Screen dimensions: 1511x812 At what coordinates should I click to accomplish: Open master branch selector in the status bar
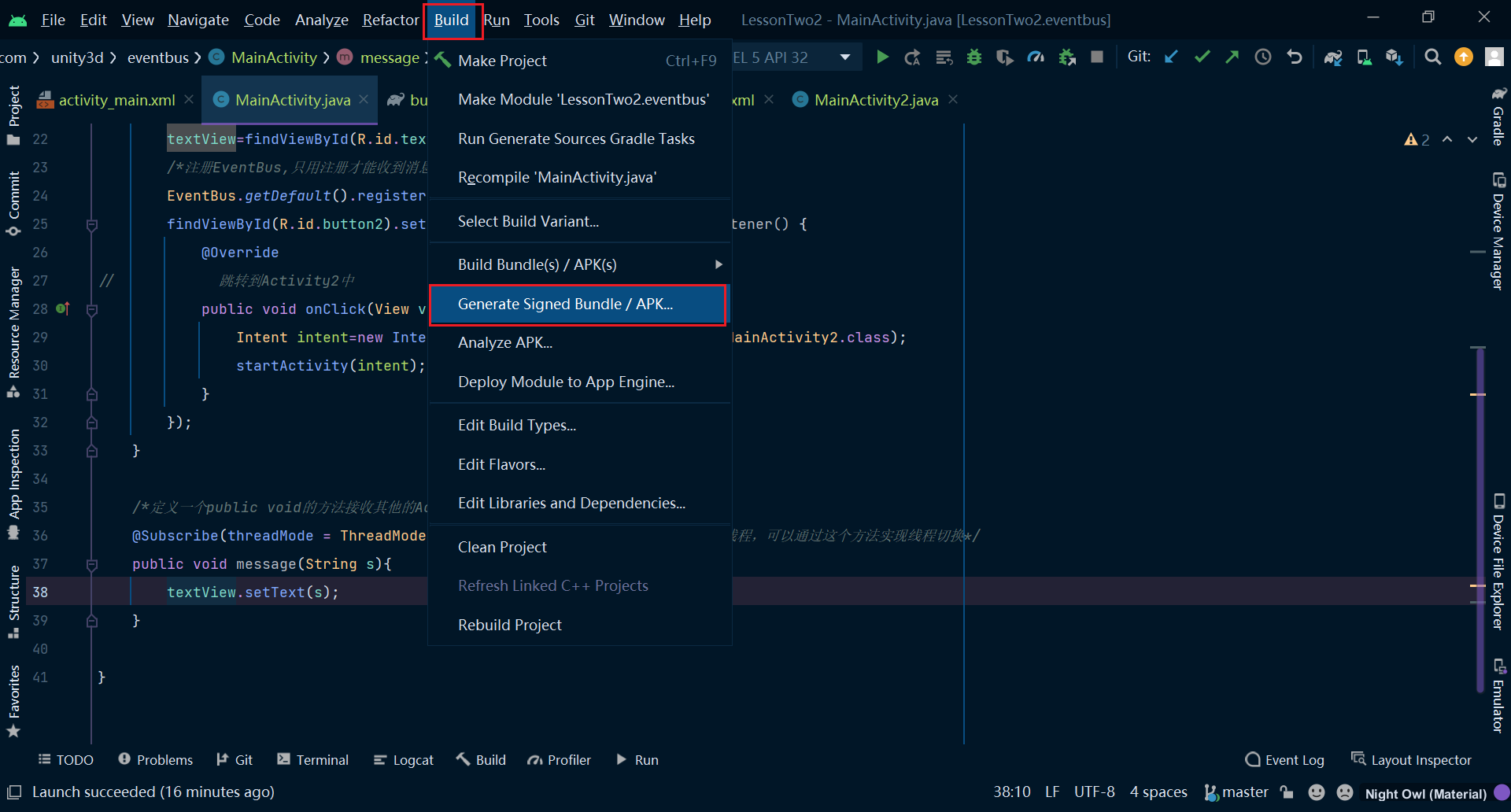click(x=1236, y=792)
